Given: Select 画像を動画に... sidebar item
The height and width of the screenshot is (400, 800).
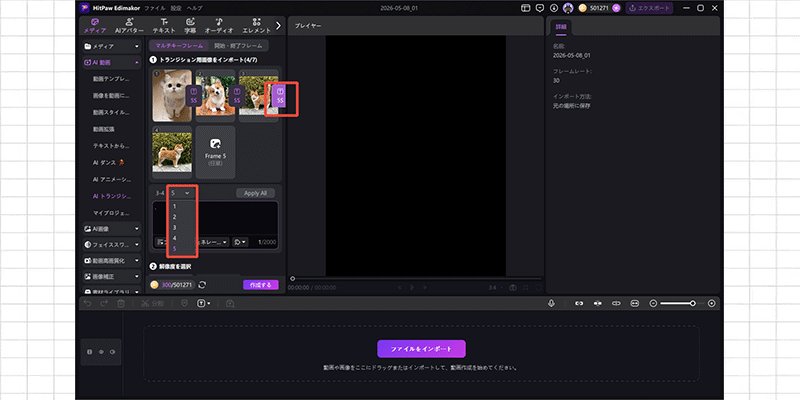Looking at the screenshot, I should pos(111,95).
